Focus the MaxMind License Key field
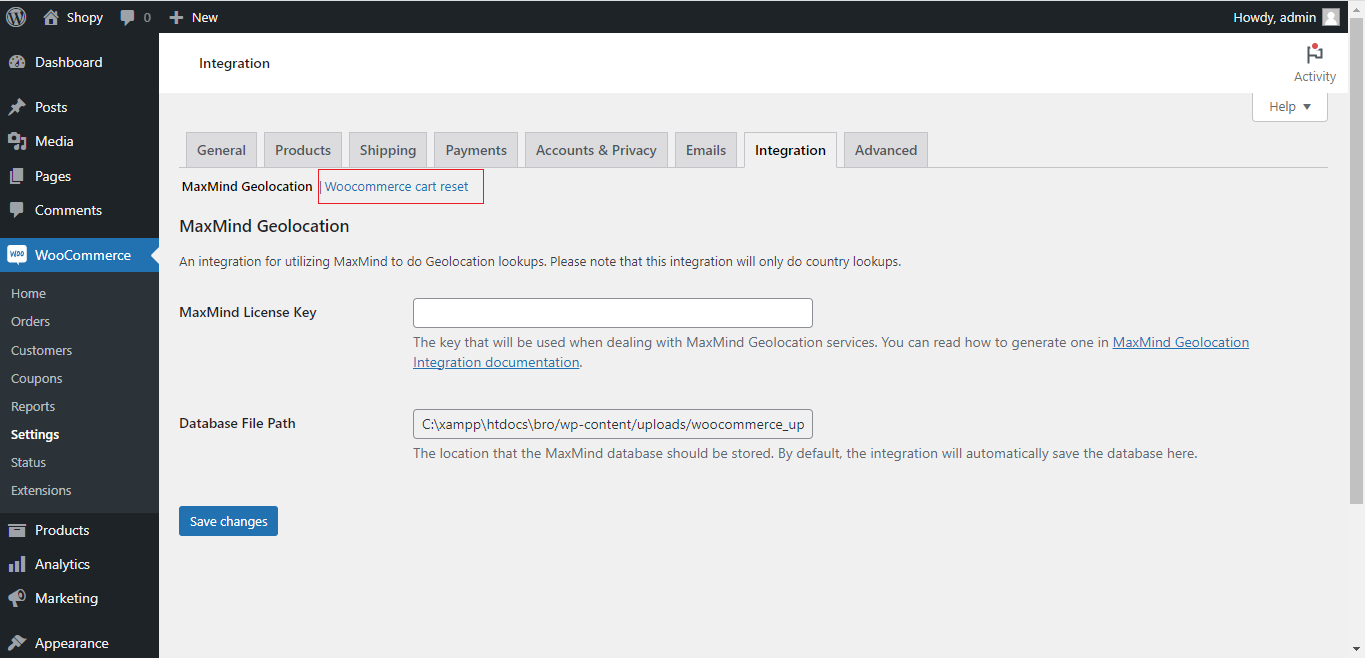This screenshot has height=658, width=1365. click(x=613, y=313)
